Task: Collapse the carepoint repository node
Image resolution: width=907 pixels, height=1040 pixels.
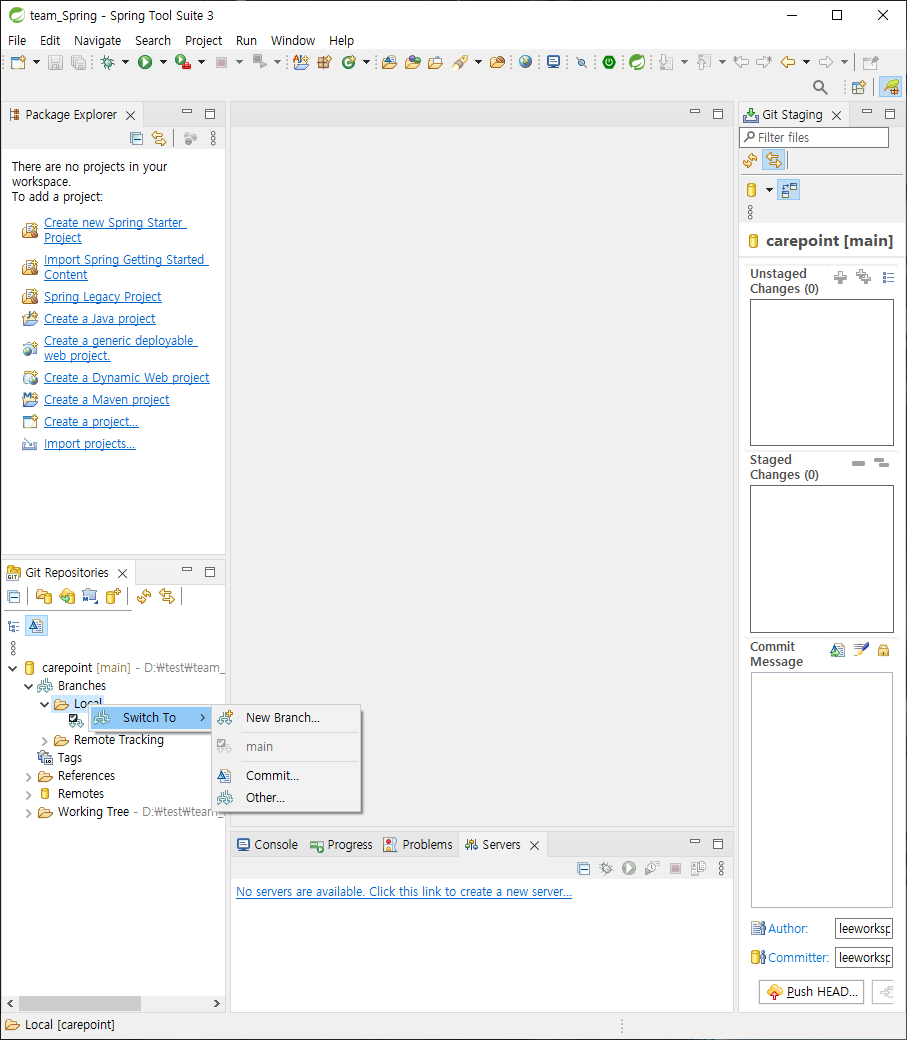Action: pos(13,668)
